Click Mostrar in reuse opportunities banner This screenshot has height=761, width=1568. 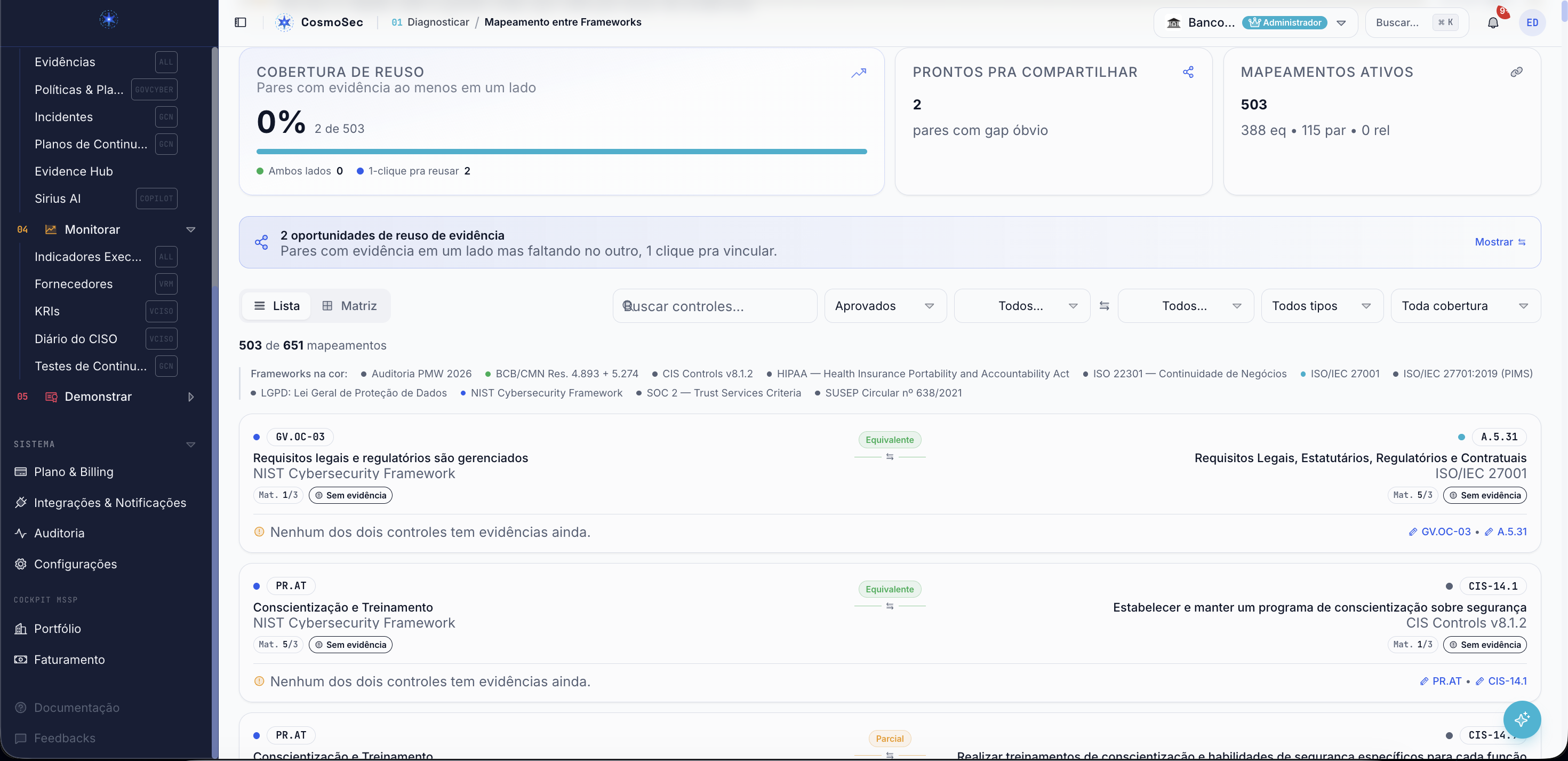(x=1500, y=242)
